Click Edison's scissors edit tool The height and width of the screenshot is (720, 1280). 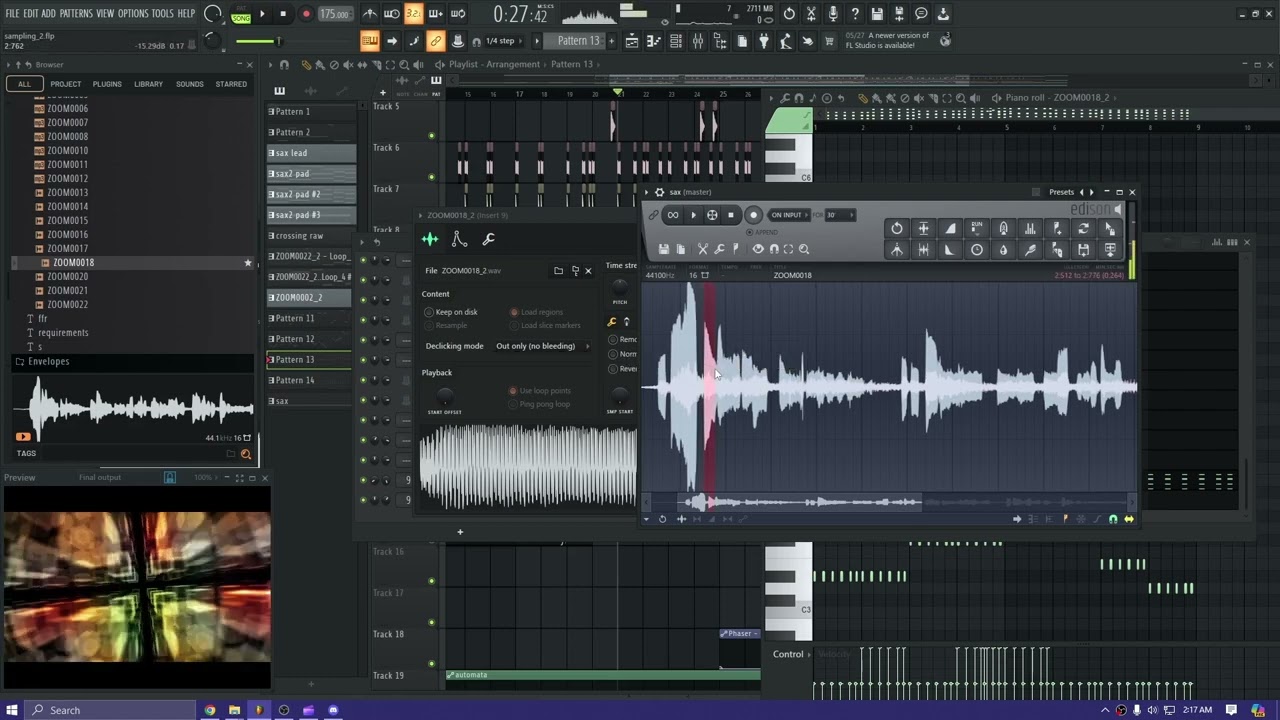(703, 249)
